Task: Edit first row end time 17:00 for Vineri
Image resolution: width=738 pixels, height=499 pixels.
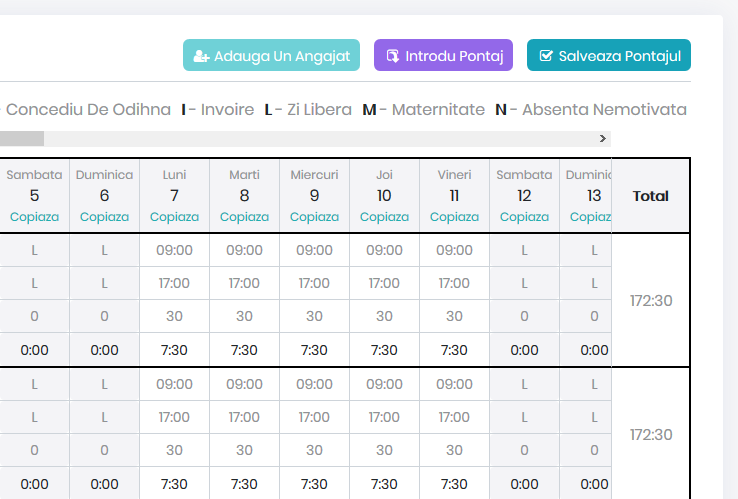Action: [x=454, y=283]
